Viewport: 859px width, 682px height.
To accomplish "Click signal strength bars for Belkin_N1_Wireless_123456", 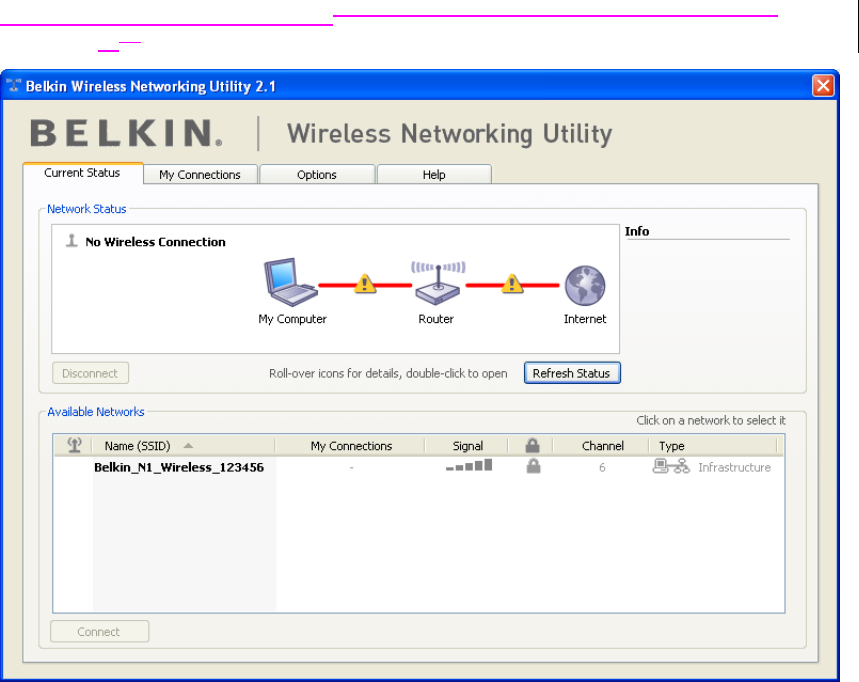I will pos(469,466).
